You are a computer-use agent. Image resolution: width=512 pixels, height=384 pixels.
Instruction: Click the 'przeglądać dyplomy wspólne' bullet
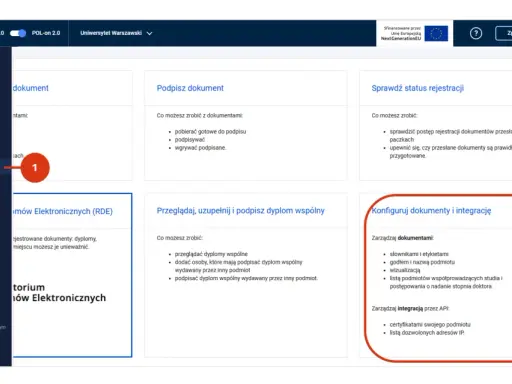211,254
